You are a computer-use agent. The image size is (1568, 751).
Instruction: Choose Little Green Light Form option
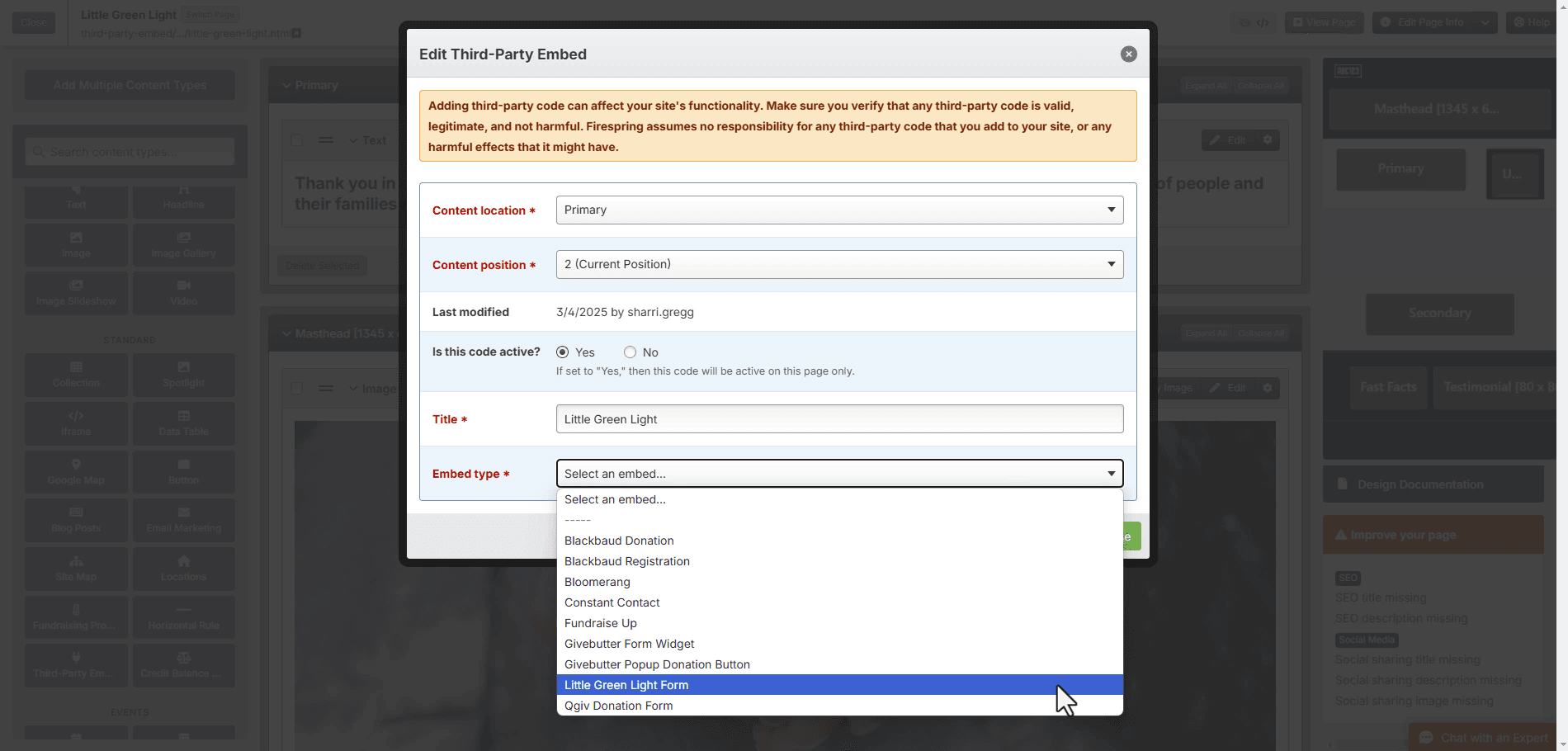[839, 685]
